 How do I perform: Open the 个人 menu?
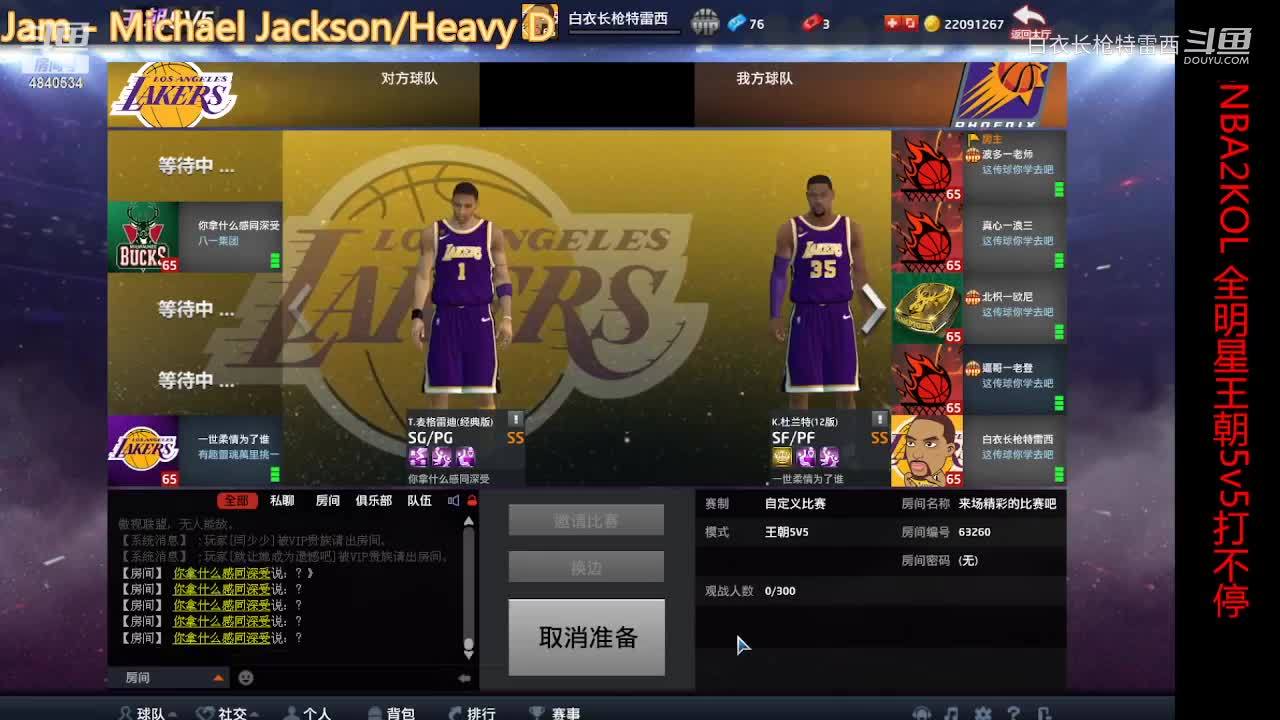point(307,713)
